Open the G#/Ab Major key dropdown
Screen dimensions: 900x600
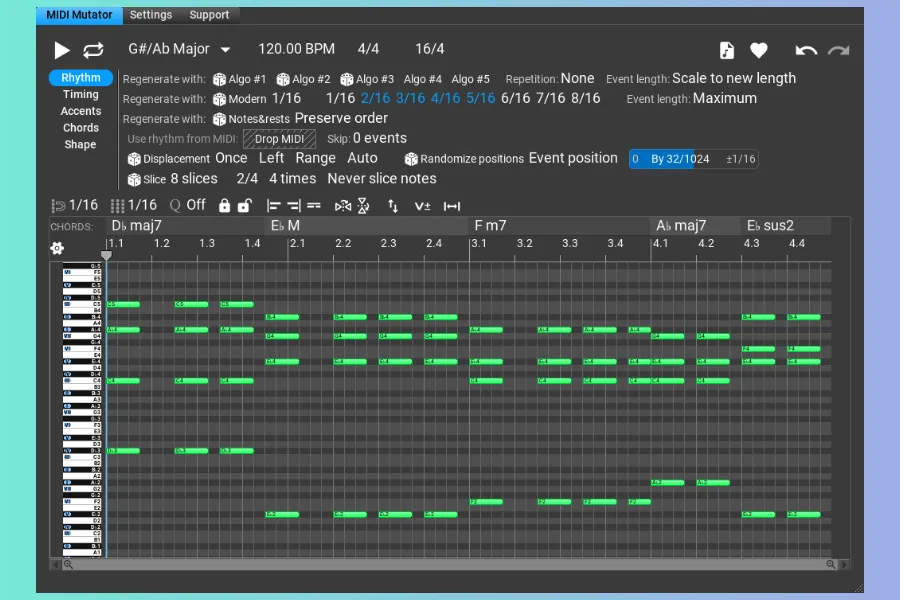179,49
